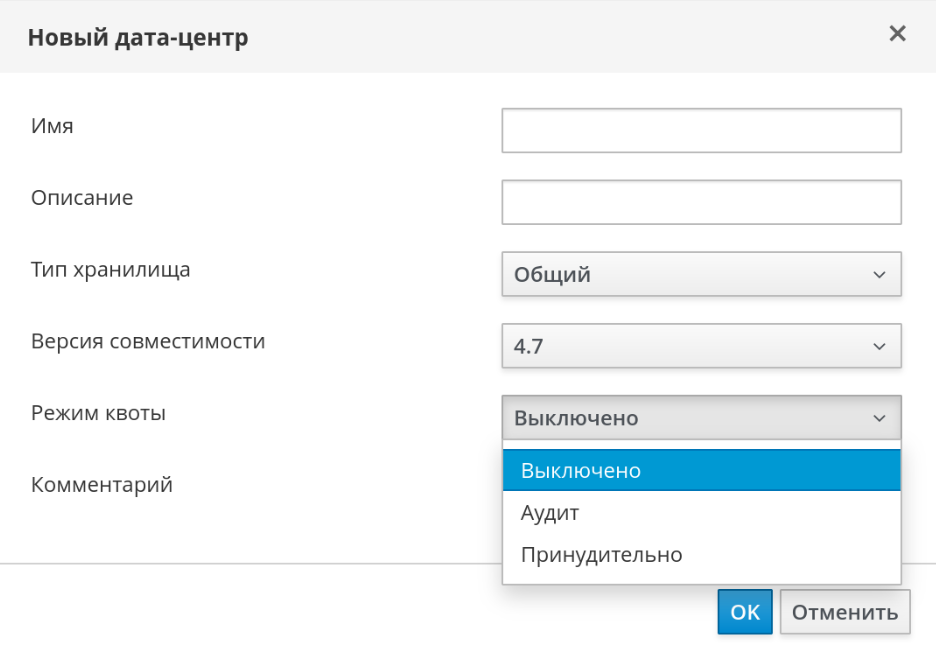Image resolution: width=936 pixels, height=660 pixels.
Task: Click chevron arrow beside 4.7 value
Action: click(x=879, y=346)
